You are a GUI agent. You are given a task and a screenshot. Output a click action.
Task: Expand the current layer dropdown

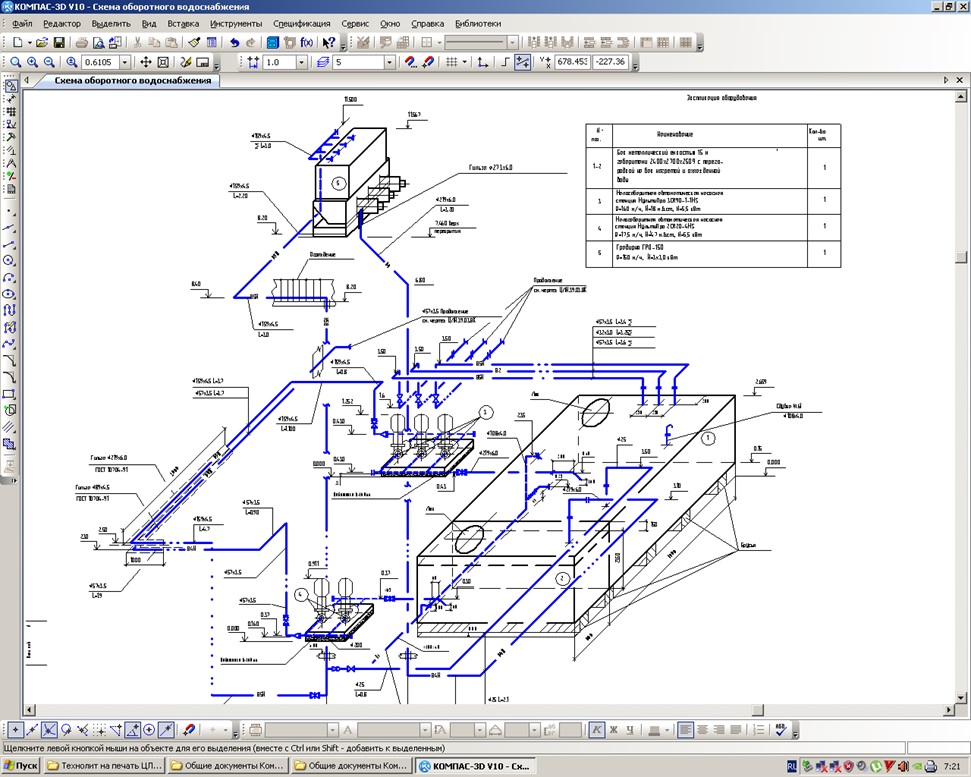[390, 62]
